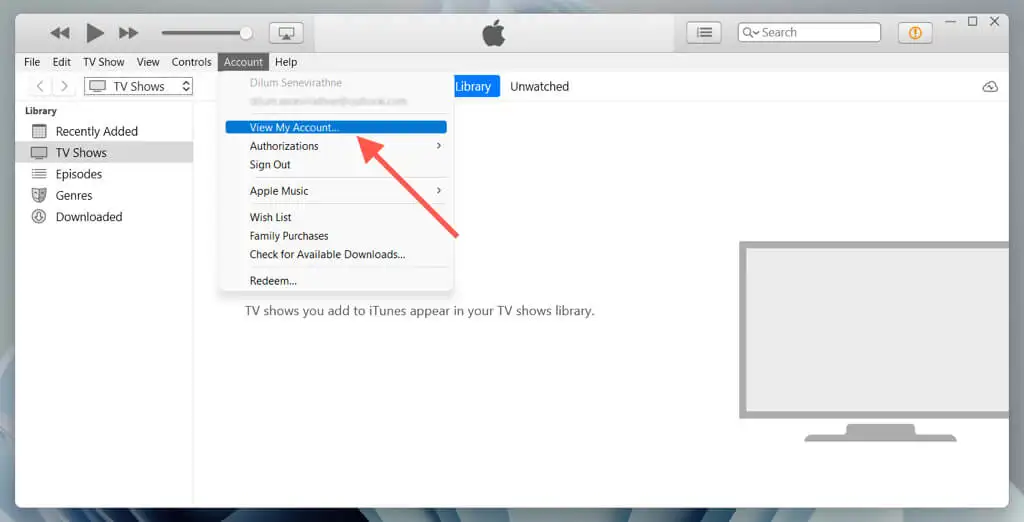The height and width of the screenshot is (522, 1024).
Task: Click the Genres masks icon
Action: click(x=39, y=195)
